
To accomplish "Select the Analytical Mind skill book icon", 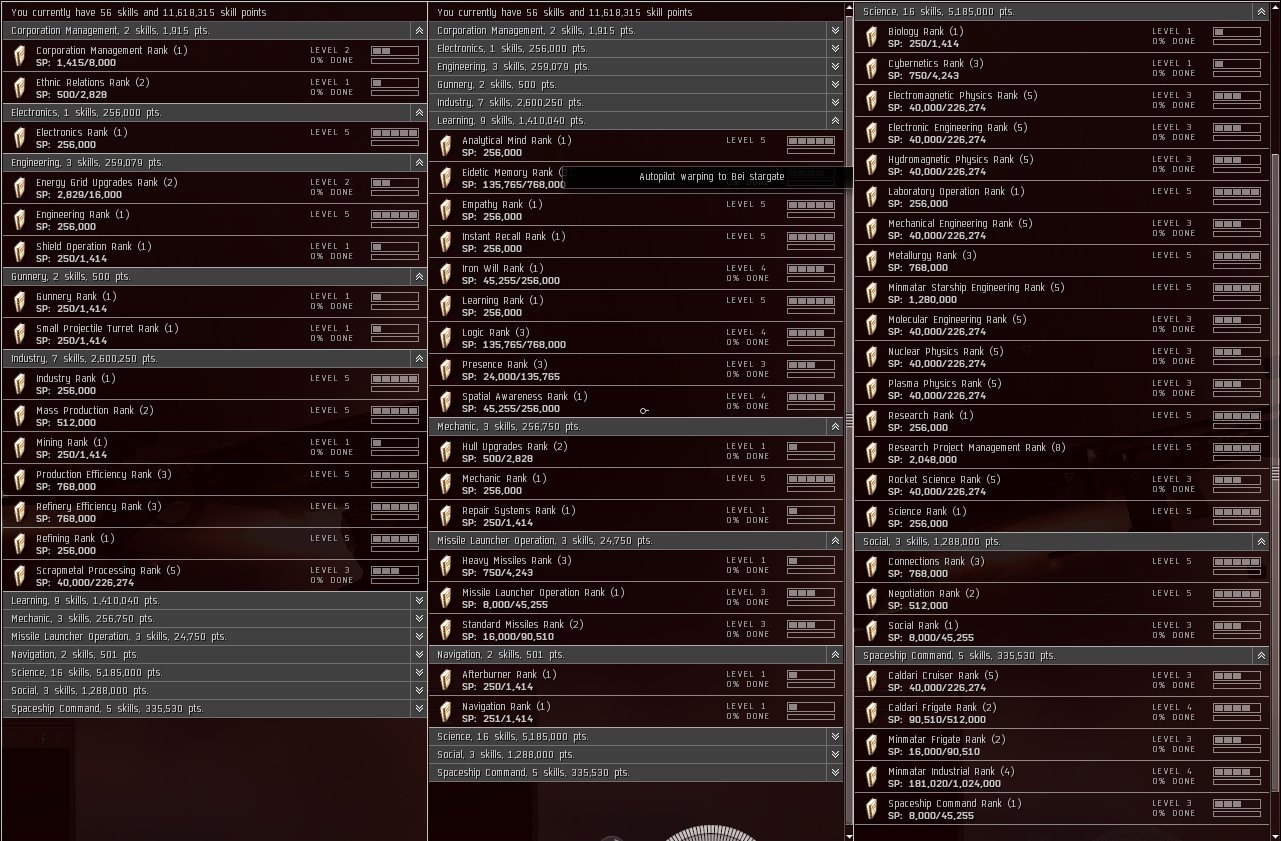I will point(445,146).
